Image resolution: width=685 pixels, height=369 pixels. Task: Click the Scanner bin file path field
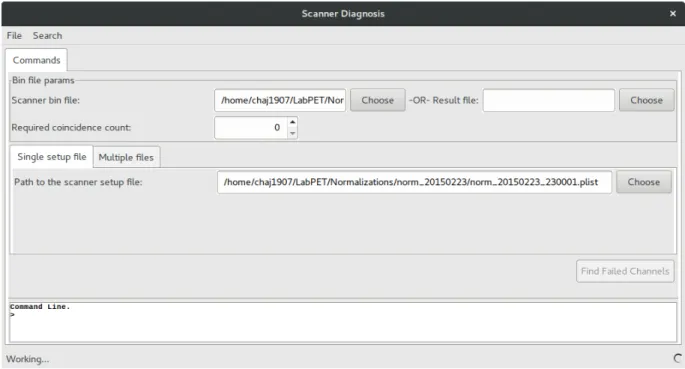(280, 100)
